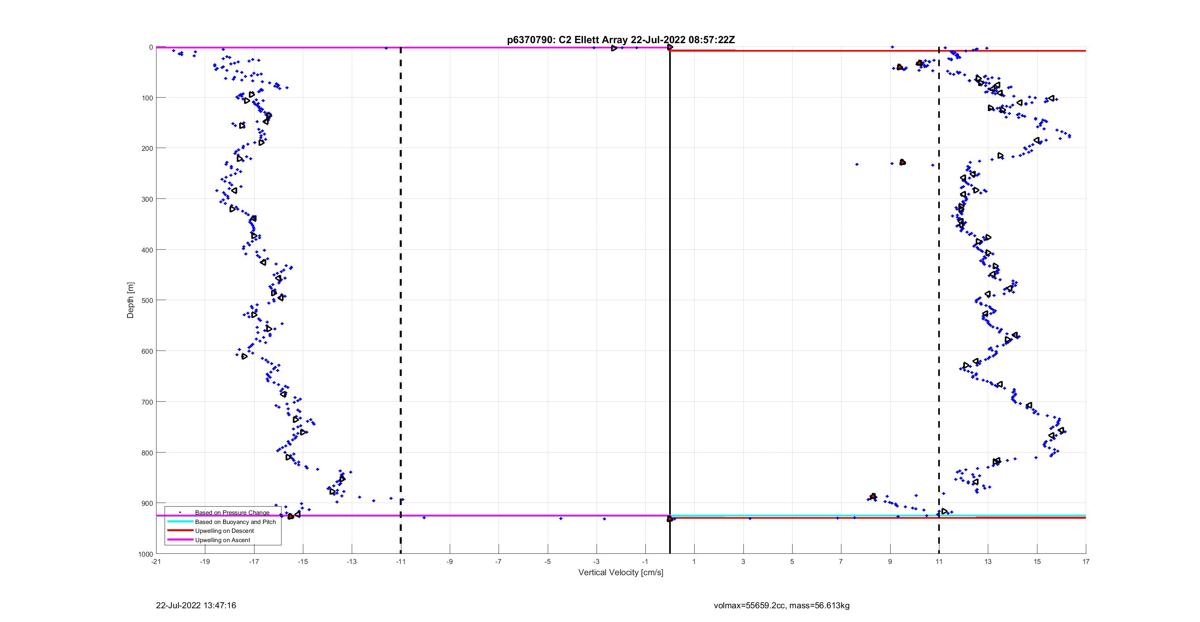Screen dimensions: 1200x622
Task: Click velocity axis tick label "-3"
Action: pyautogui.click(x=597, y=562)
